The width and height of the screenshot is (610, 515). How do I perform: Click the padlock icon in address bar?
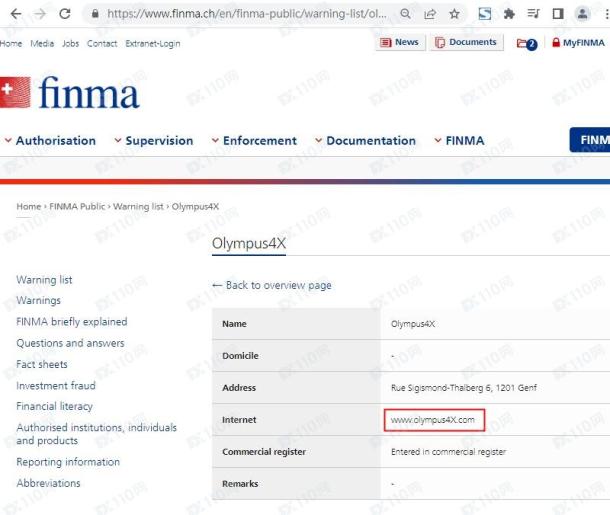pyautogui.click(x=95, y=14)
